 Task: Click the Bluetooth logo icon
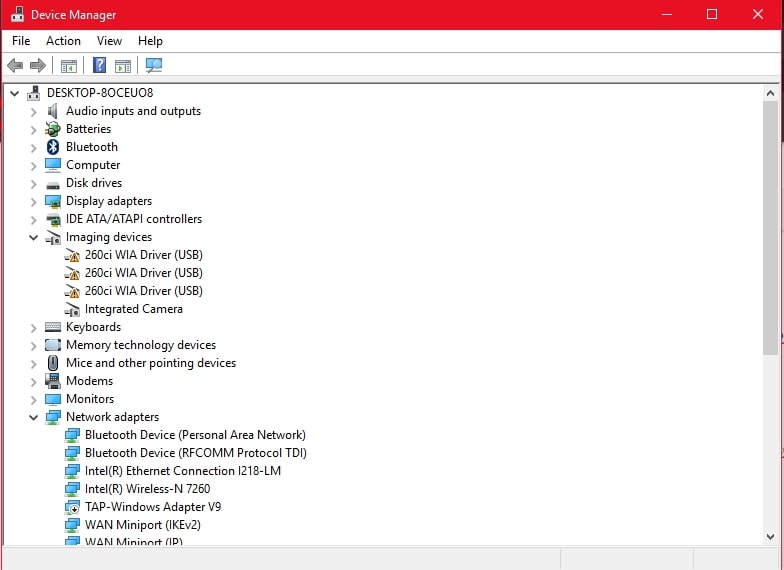(53, 147)
